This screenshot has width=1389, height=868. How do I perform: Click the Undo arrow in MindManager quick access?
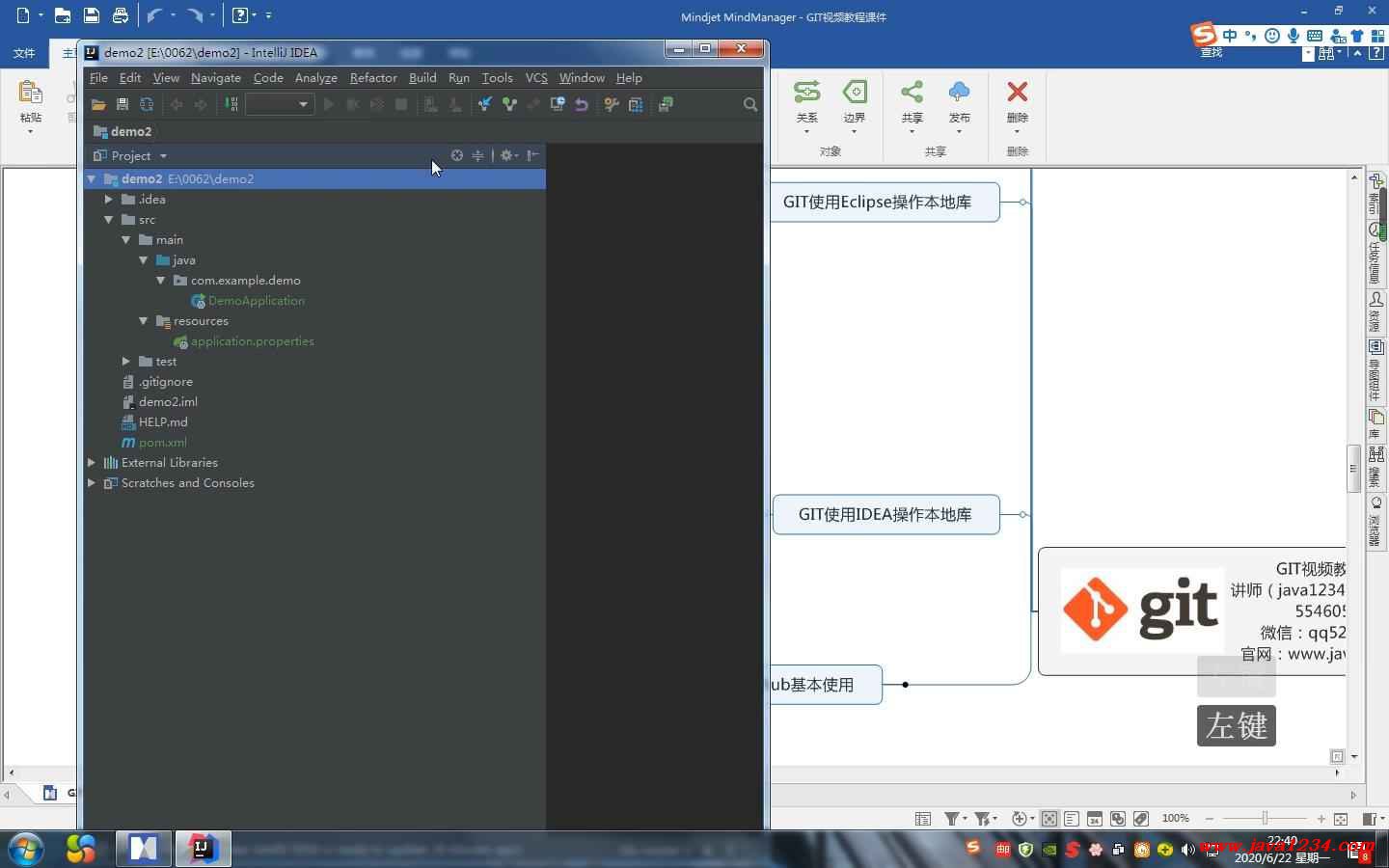[154, 15]
